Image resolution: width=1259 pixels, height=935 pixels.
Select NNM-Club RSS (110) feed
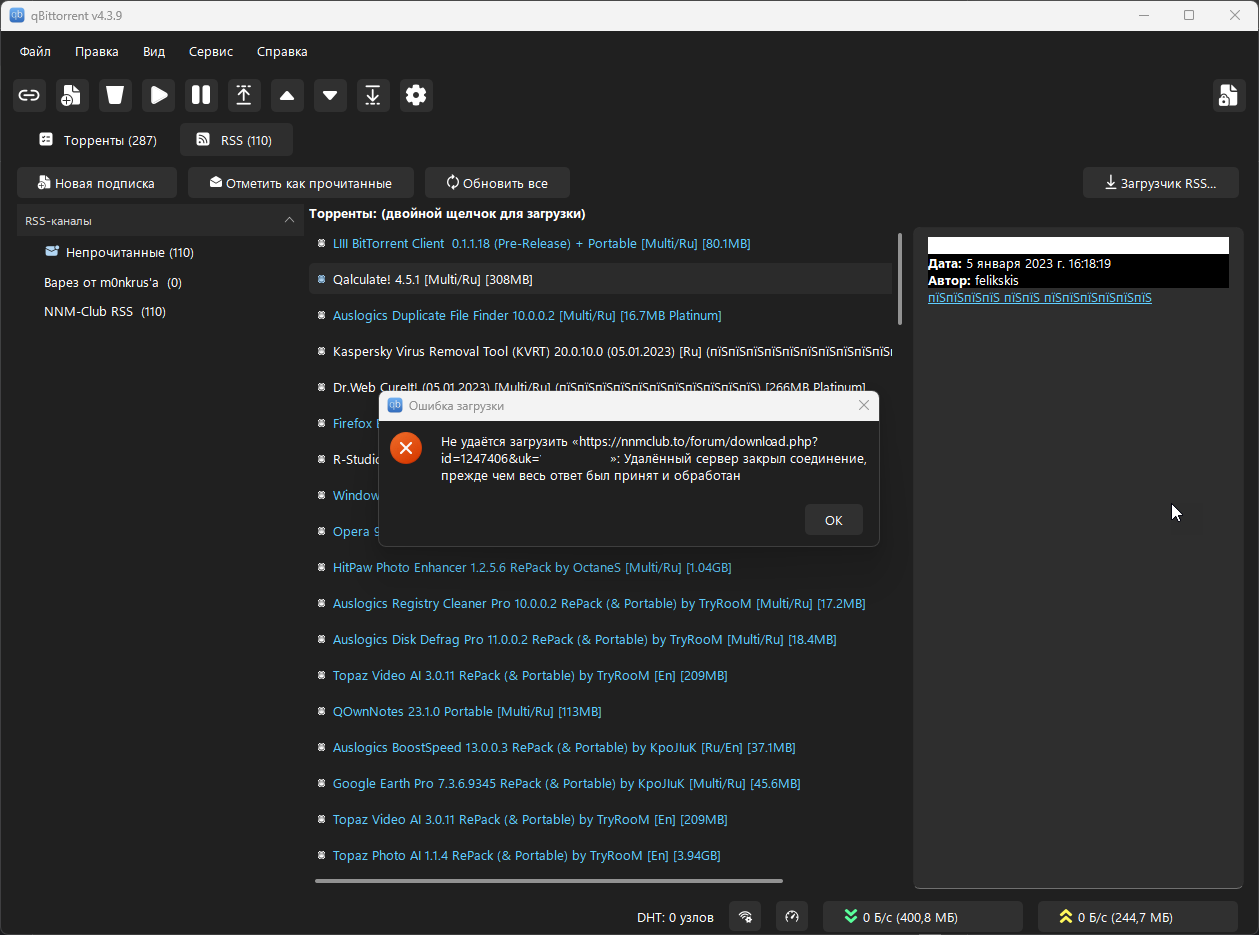(105, 311)
